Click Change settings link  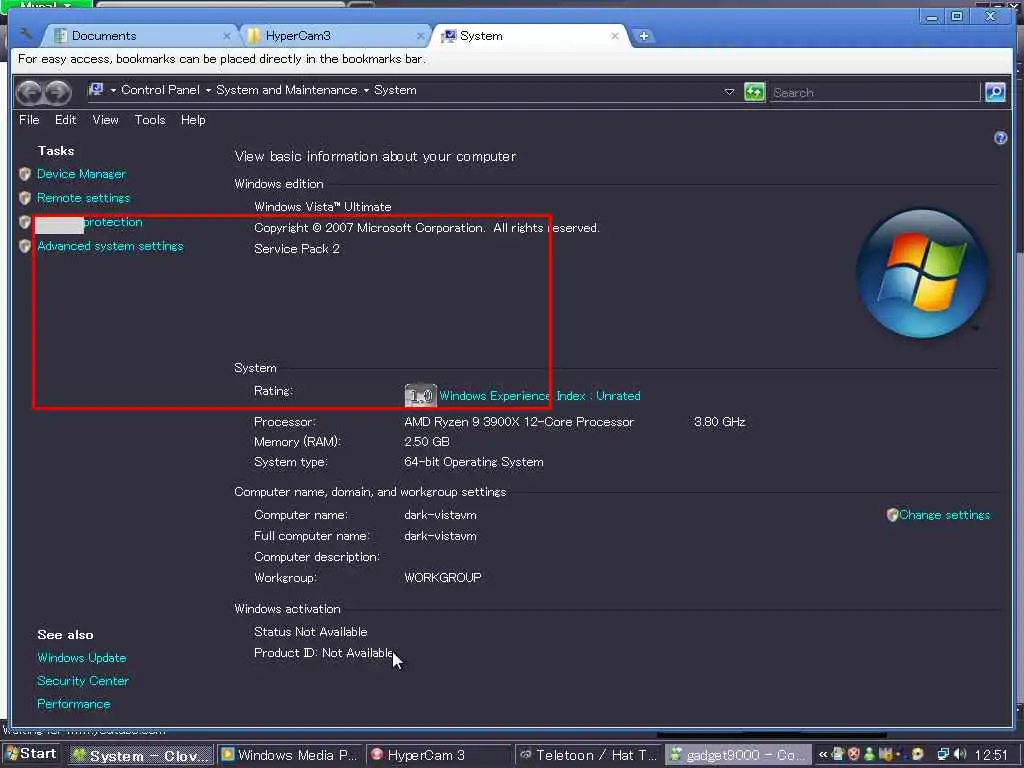click(944, 515)
